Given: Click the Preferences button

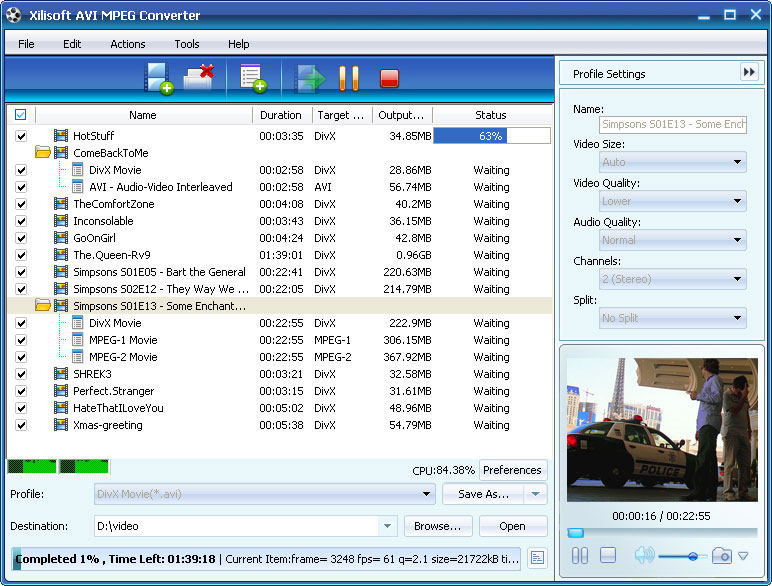Looking at the screenshot, I should pos(512,470).
